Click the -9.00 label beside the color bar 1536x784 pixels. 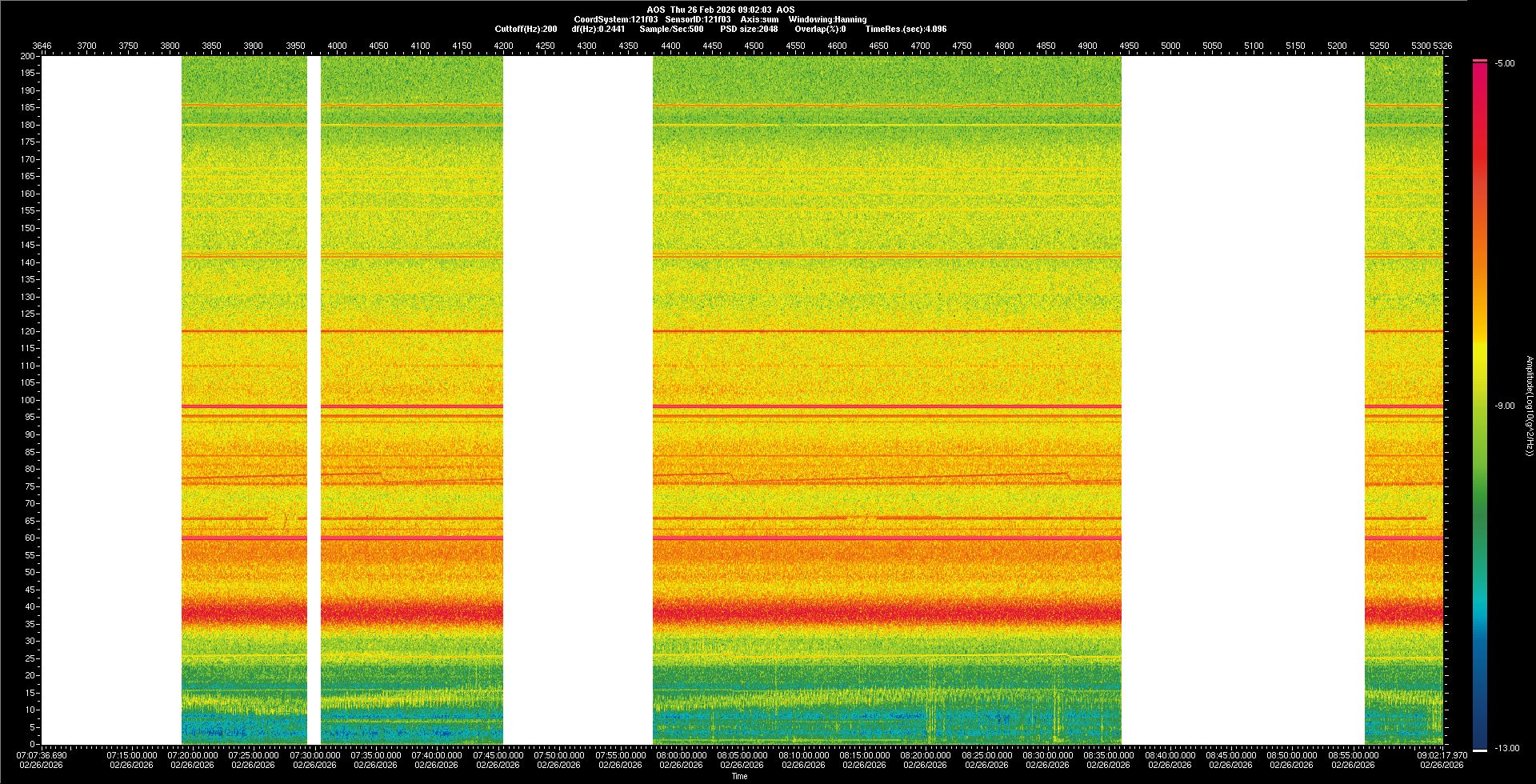coord(1504,406)
